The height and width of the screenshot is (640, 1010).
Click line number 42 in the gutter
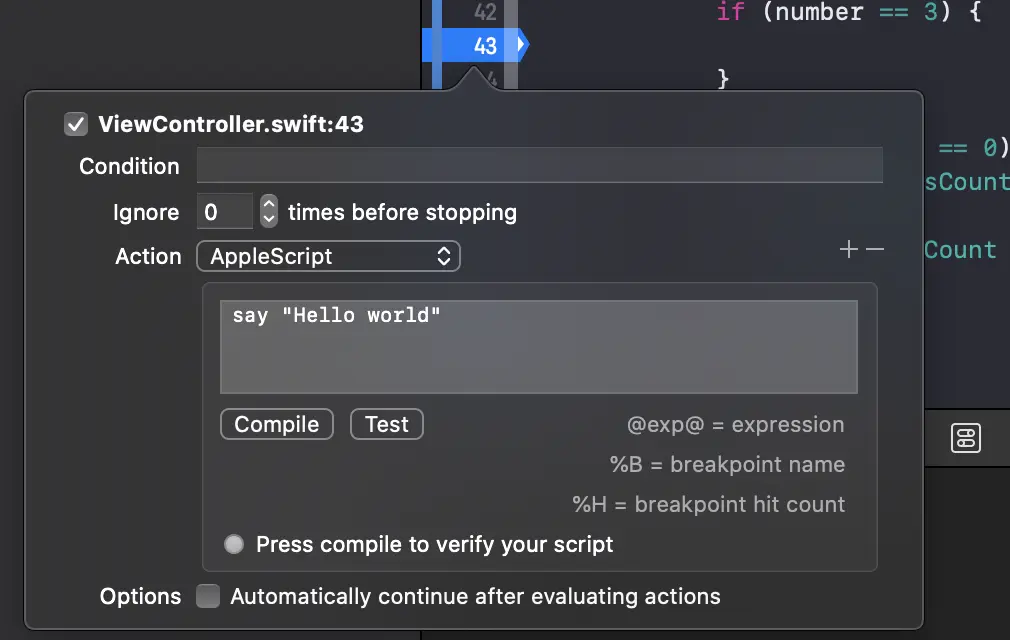click(x=485, y=13)
